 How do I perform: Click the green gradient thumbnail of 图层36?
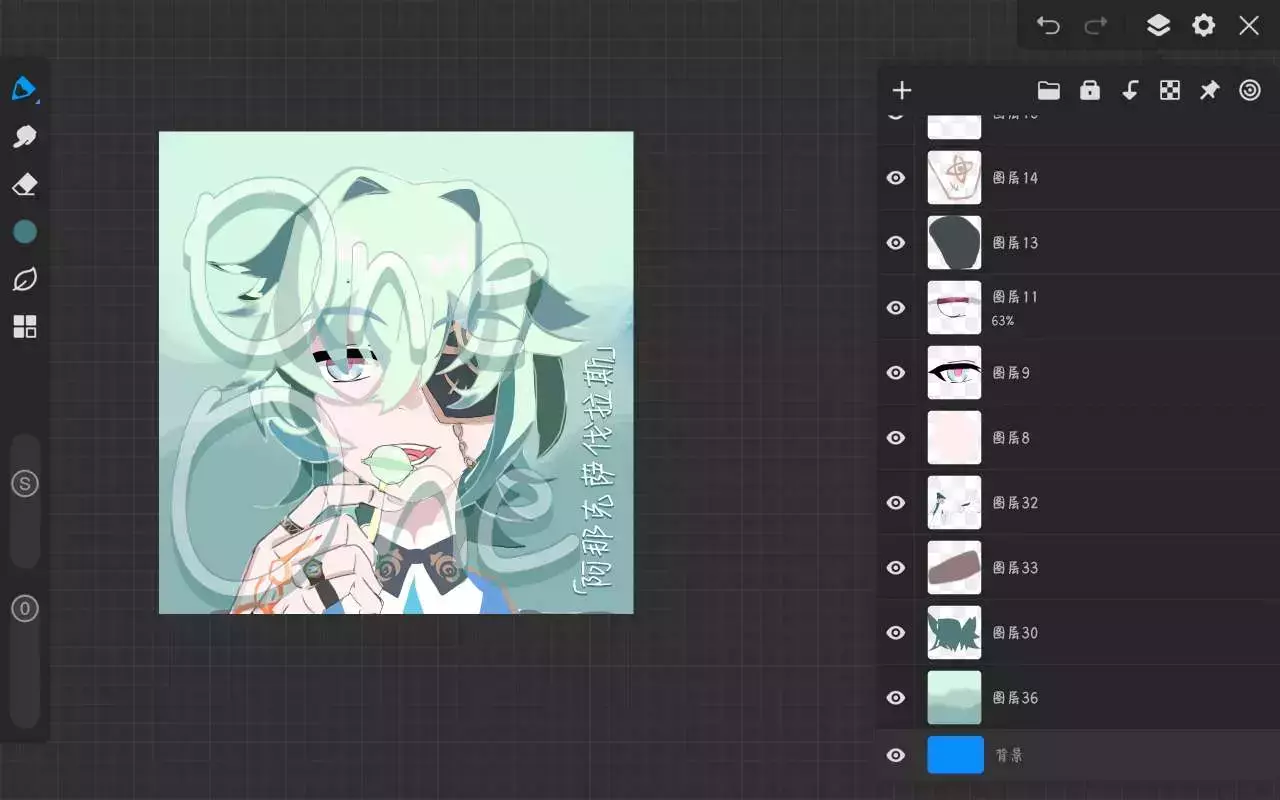tap(954, 698)
